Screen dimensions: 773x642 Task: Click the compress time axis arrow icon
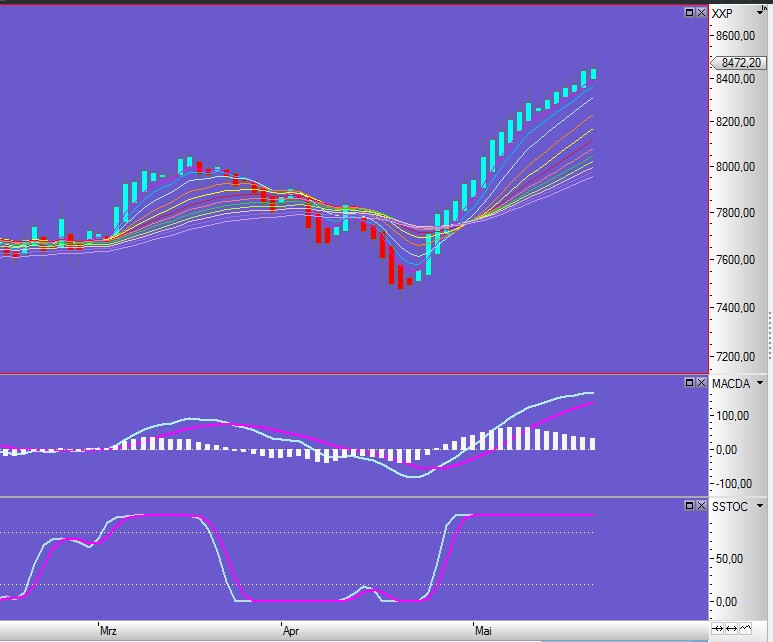click(718, 628)
